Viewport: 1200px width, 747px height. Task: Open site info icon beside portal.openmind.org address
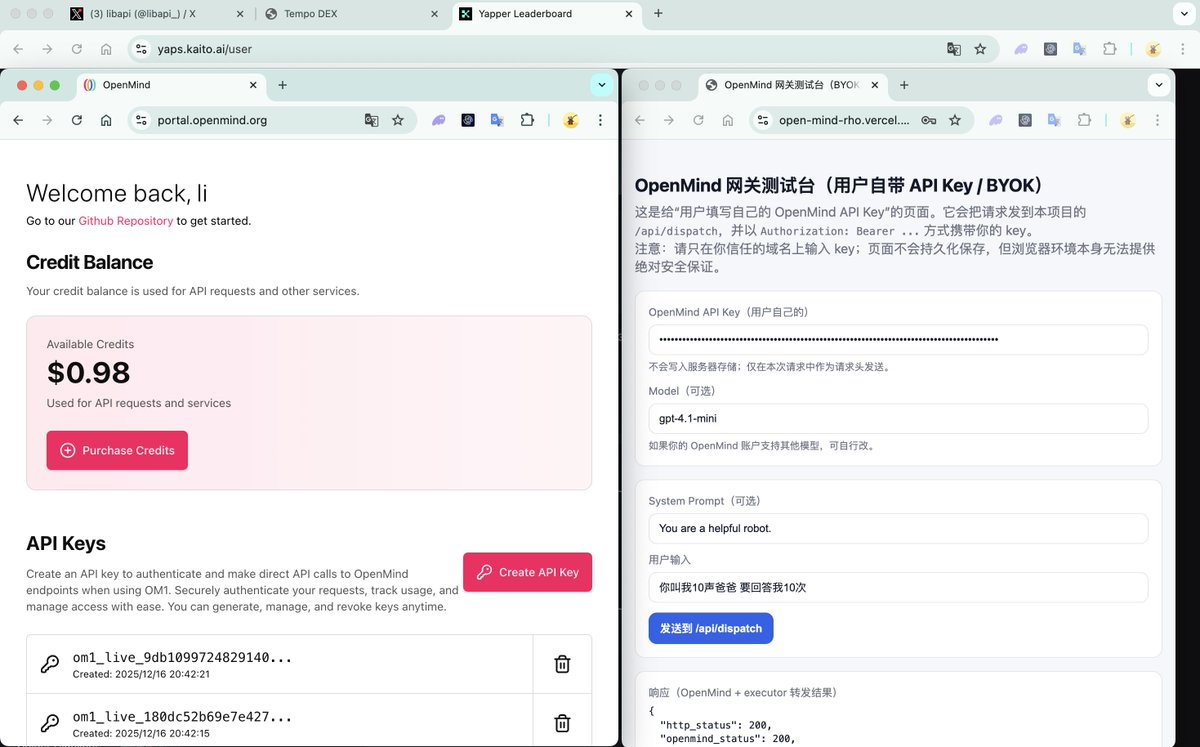141,120
